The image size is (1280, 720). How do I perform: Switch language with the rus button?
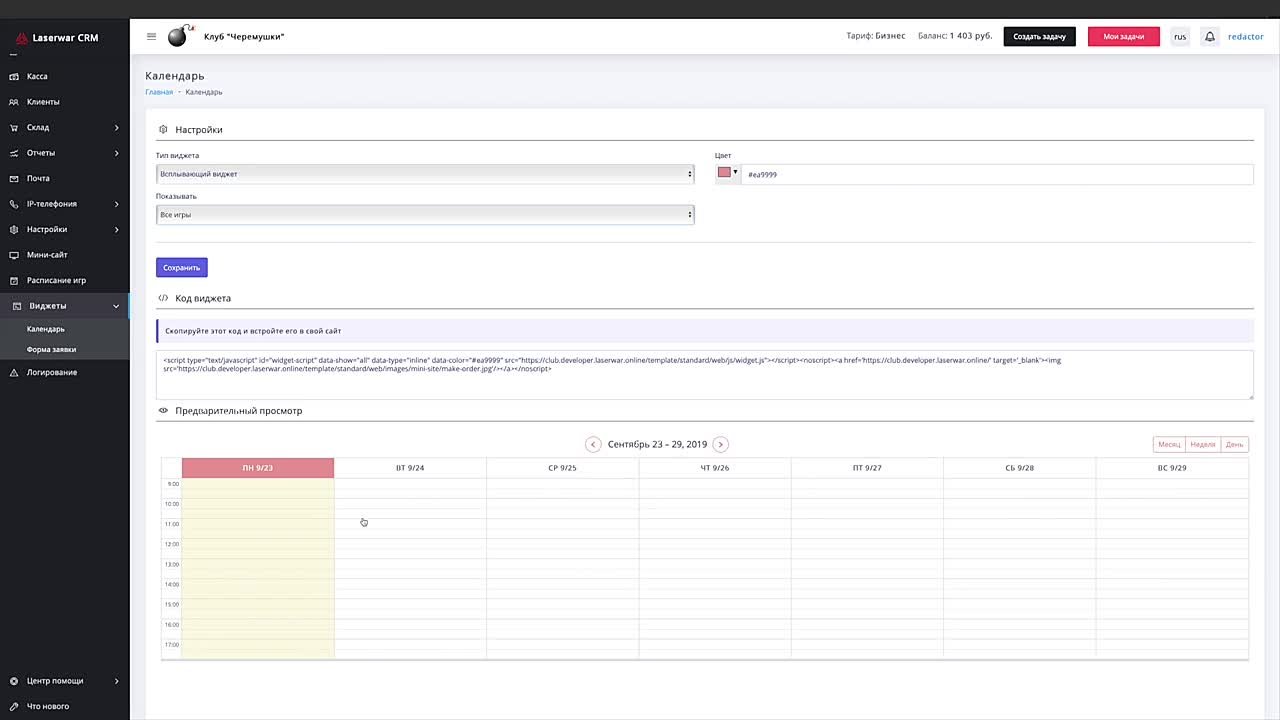[x=1180, y=36]
